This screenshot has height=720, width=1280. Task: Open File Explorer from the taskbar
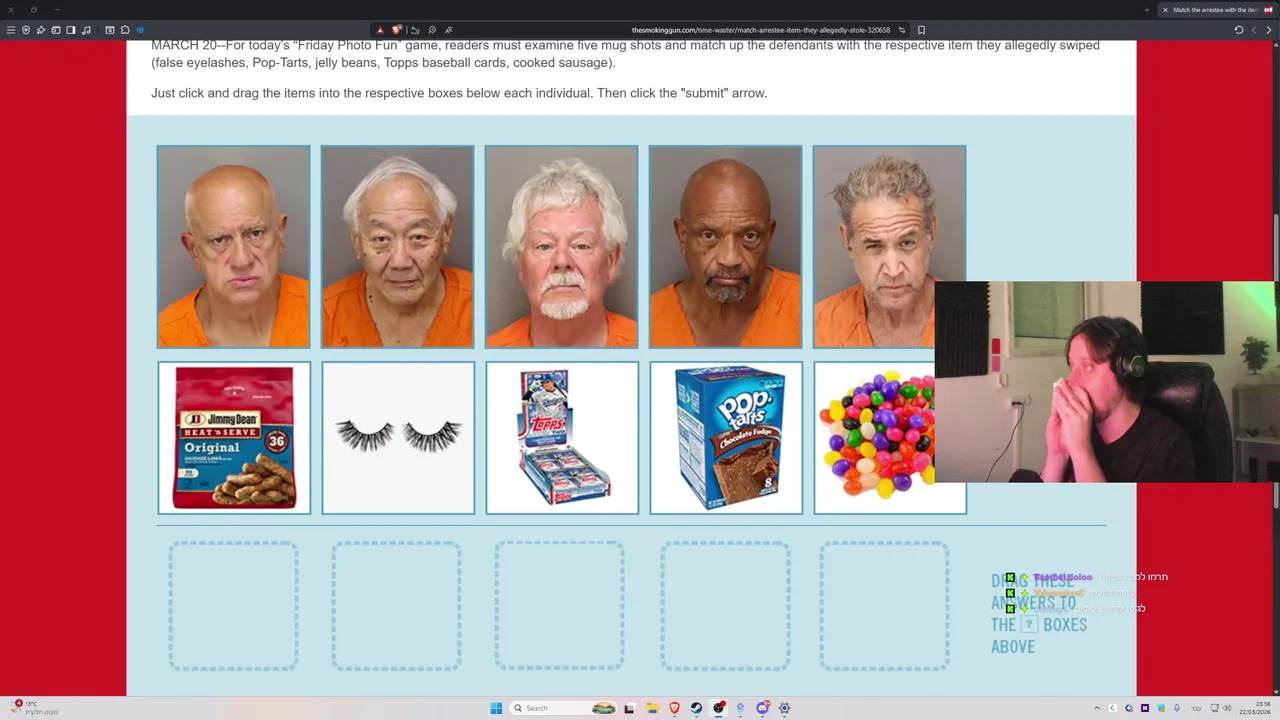(651, 708)
